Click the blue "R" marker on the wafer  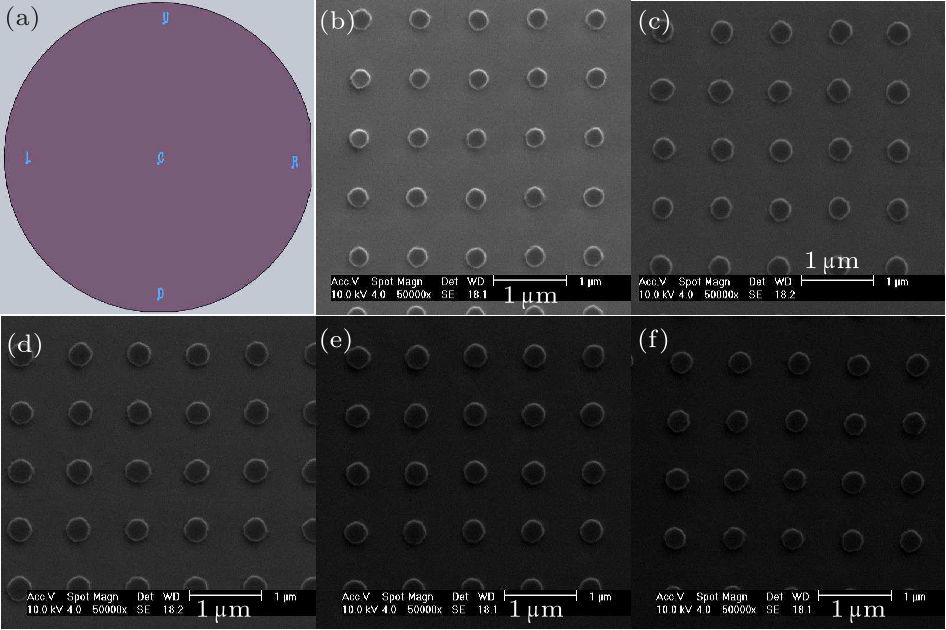294,162
